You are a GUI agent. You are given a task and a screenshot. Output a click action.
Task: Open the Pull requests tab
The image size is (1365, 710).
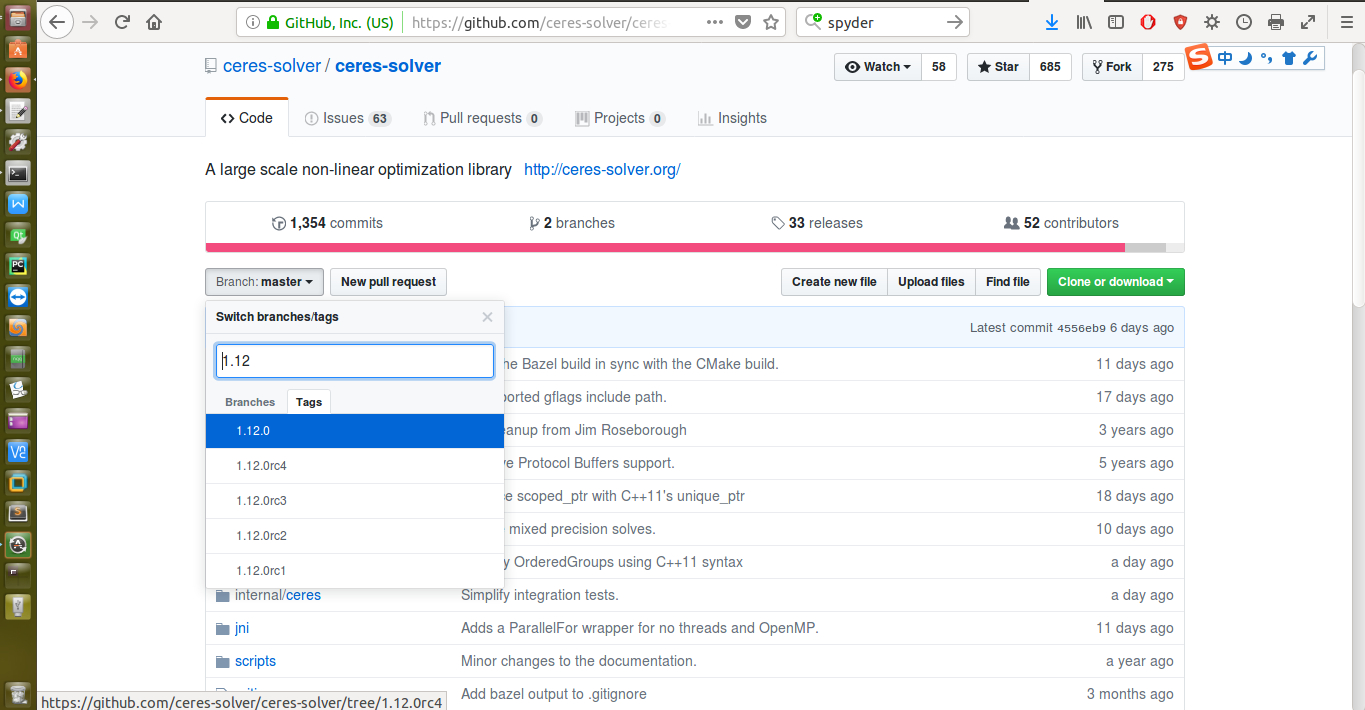(x=482, y=118)
